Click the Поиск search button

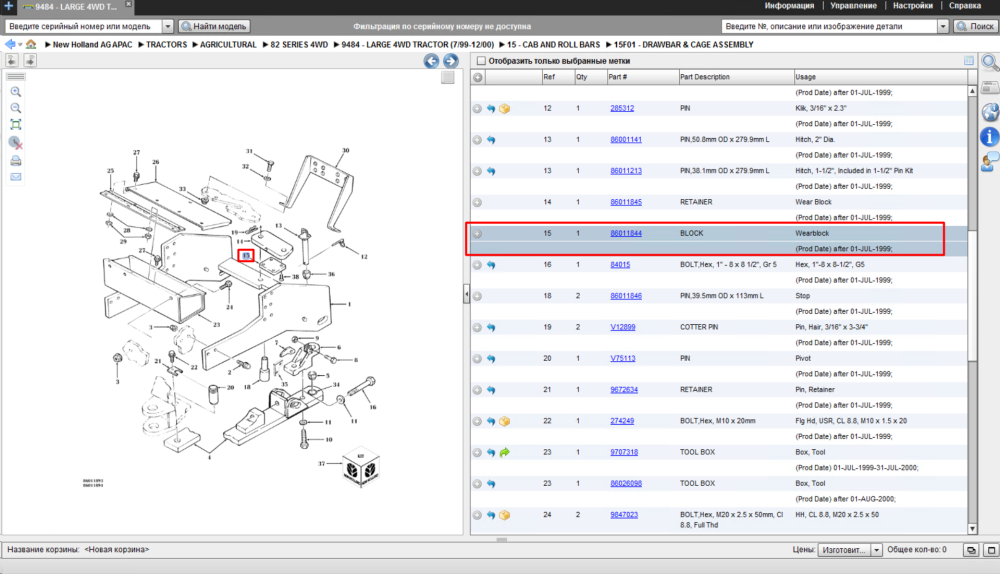coord(976,26)
